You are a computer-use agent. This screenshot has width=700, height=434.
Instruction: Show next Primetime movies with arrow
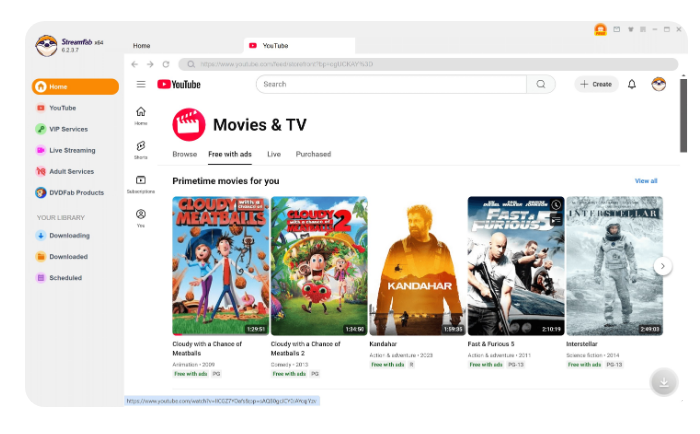tap(663, 266)
